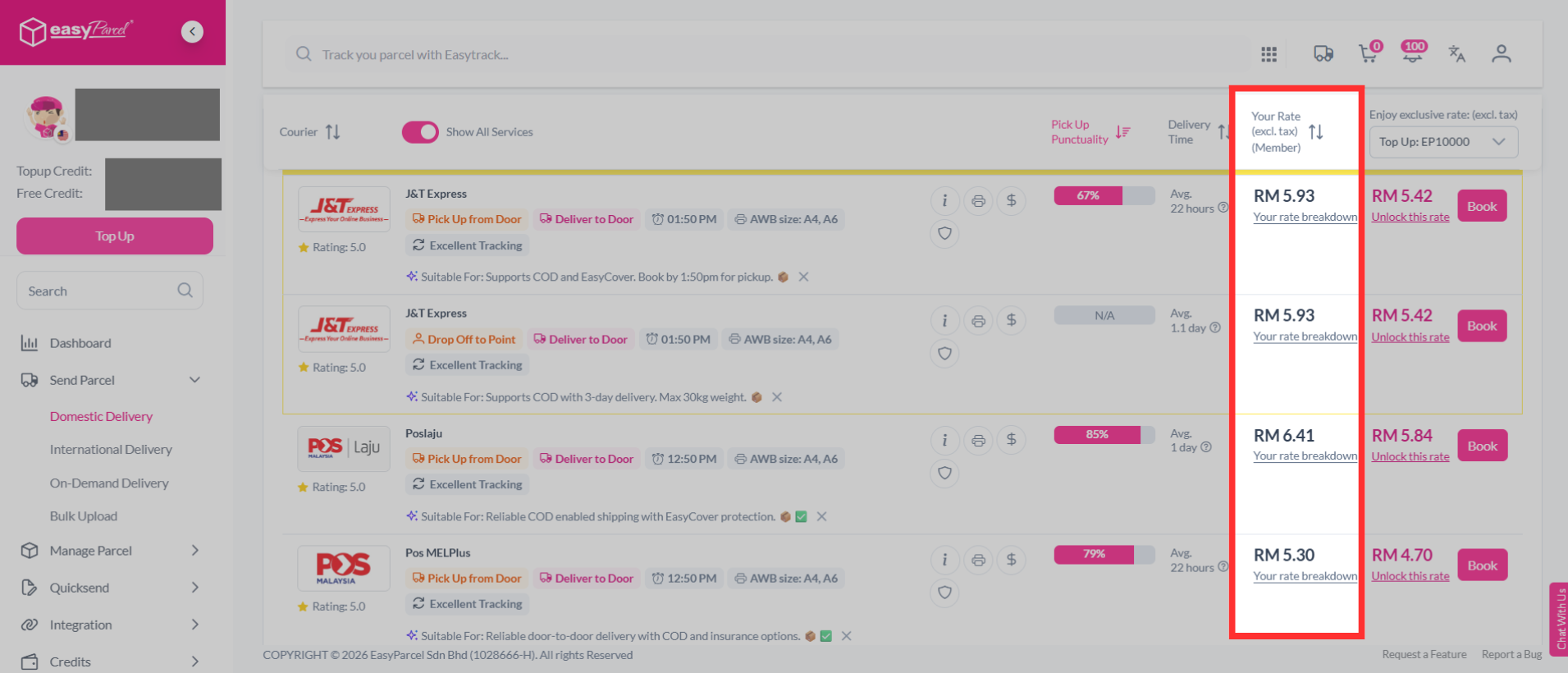Expand the Credits menu chevron
This screenshot has width=1568, height=673.
(x=194, y=662)
